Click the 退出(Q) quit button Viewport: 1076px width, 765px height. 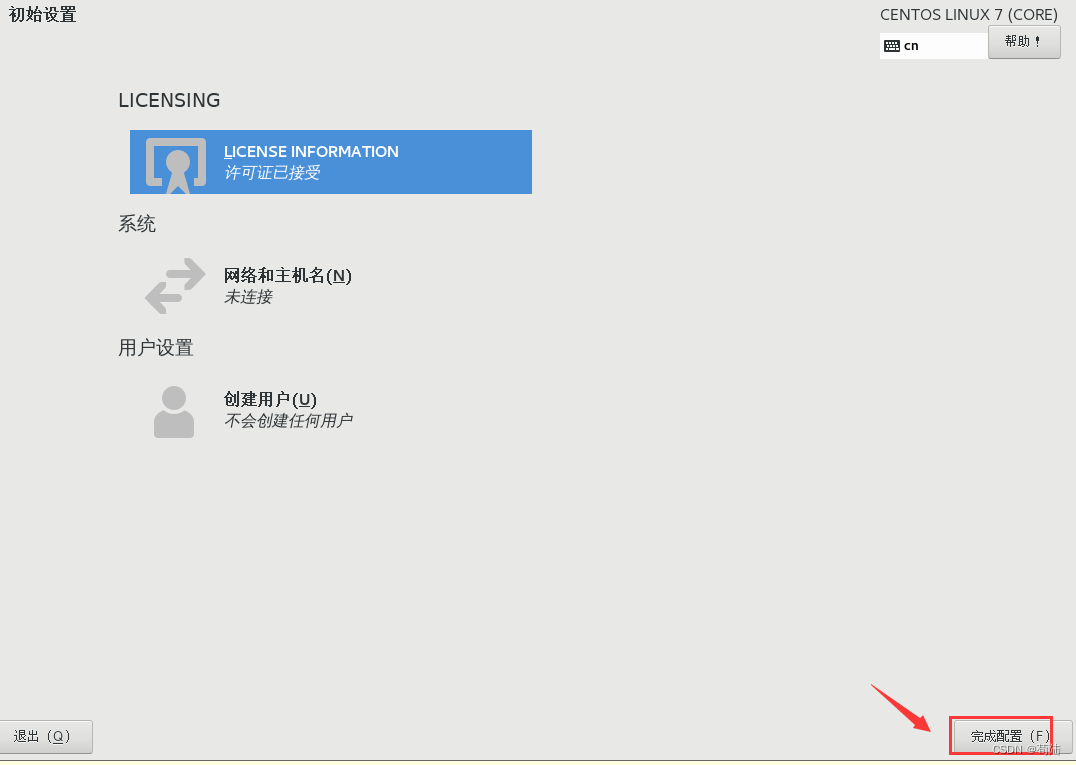pos(45,737)
